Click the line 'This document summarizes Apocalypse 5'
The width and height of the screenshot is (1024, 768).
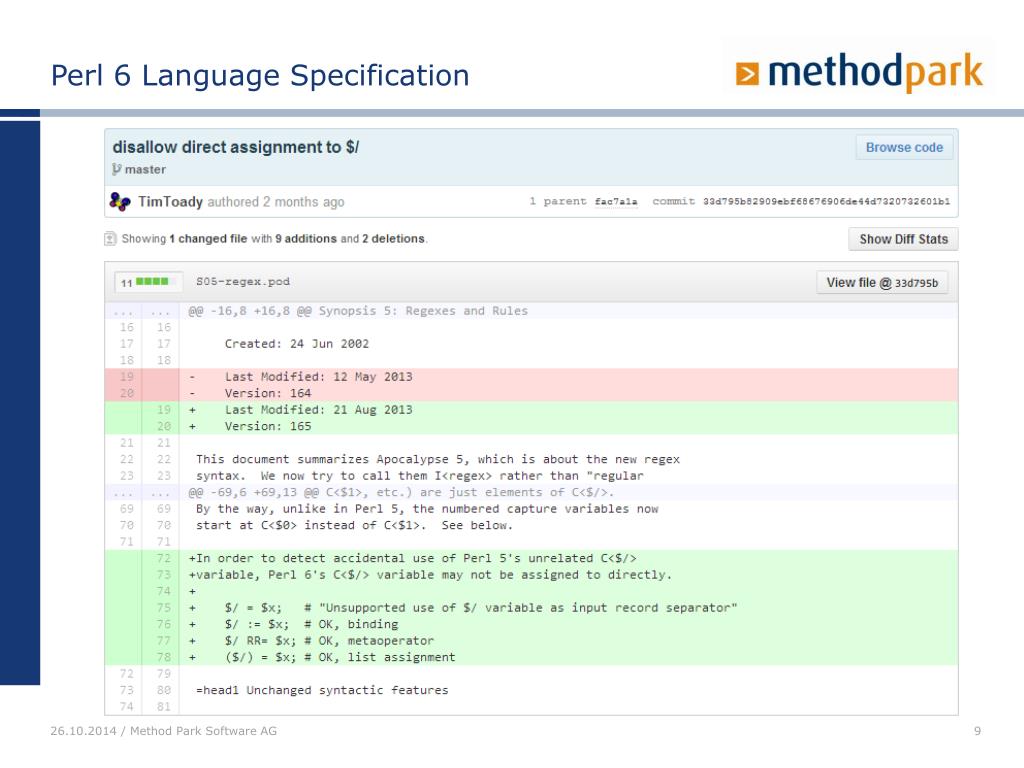[532, 460]
